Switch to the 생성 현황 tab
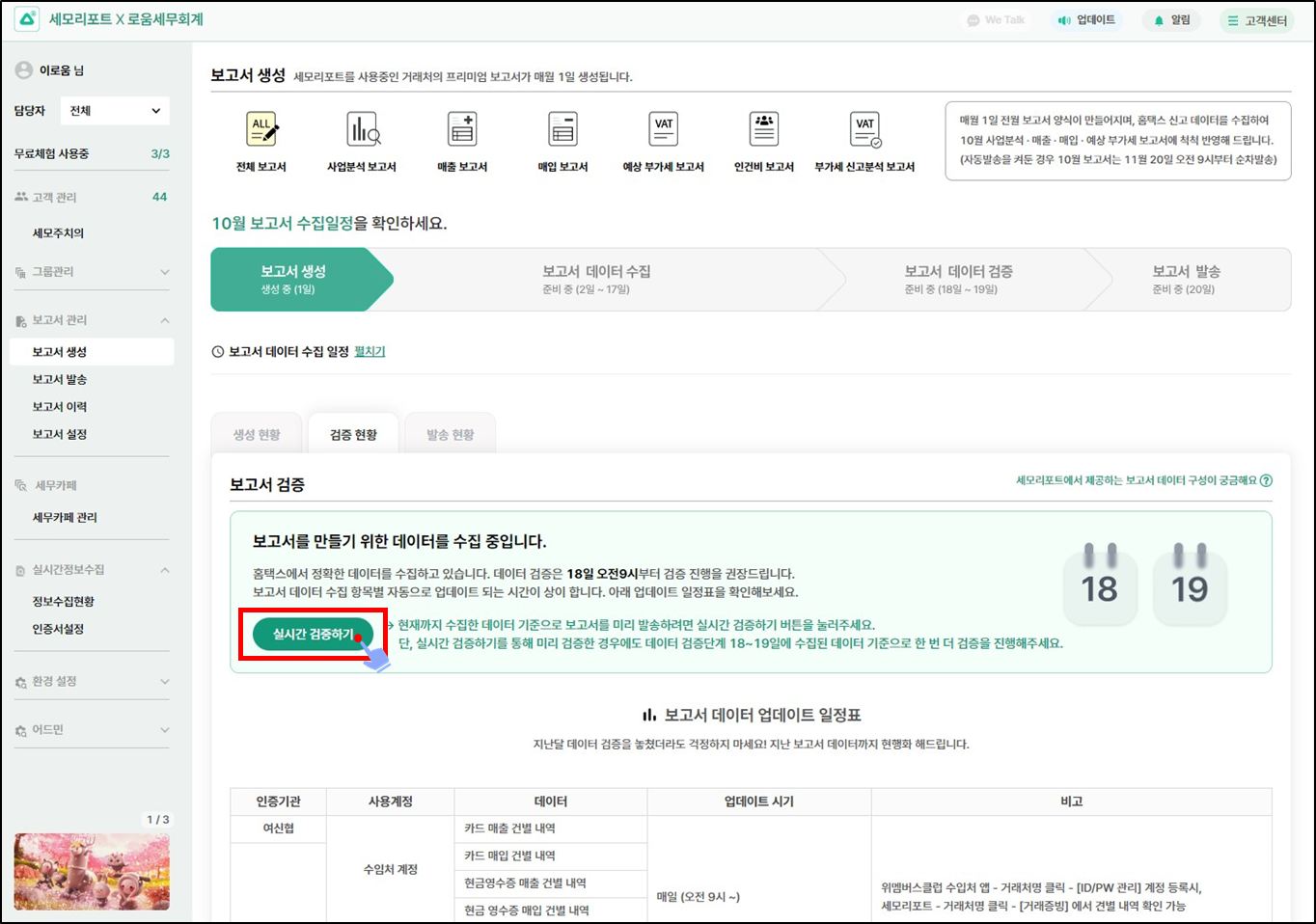This screenshot has width=1316, height=924. (x=257, y=435)
